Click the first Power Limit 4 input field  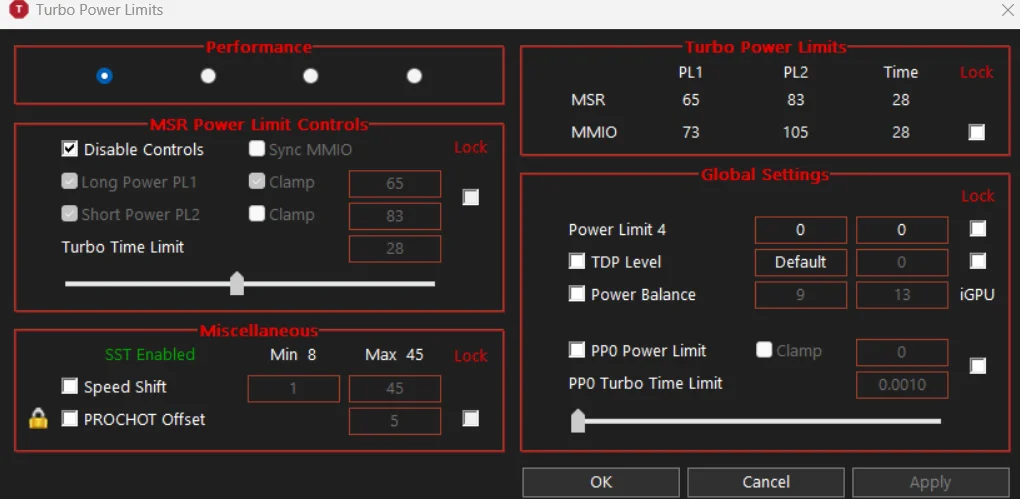pos(801,230)
